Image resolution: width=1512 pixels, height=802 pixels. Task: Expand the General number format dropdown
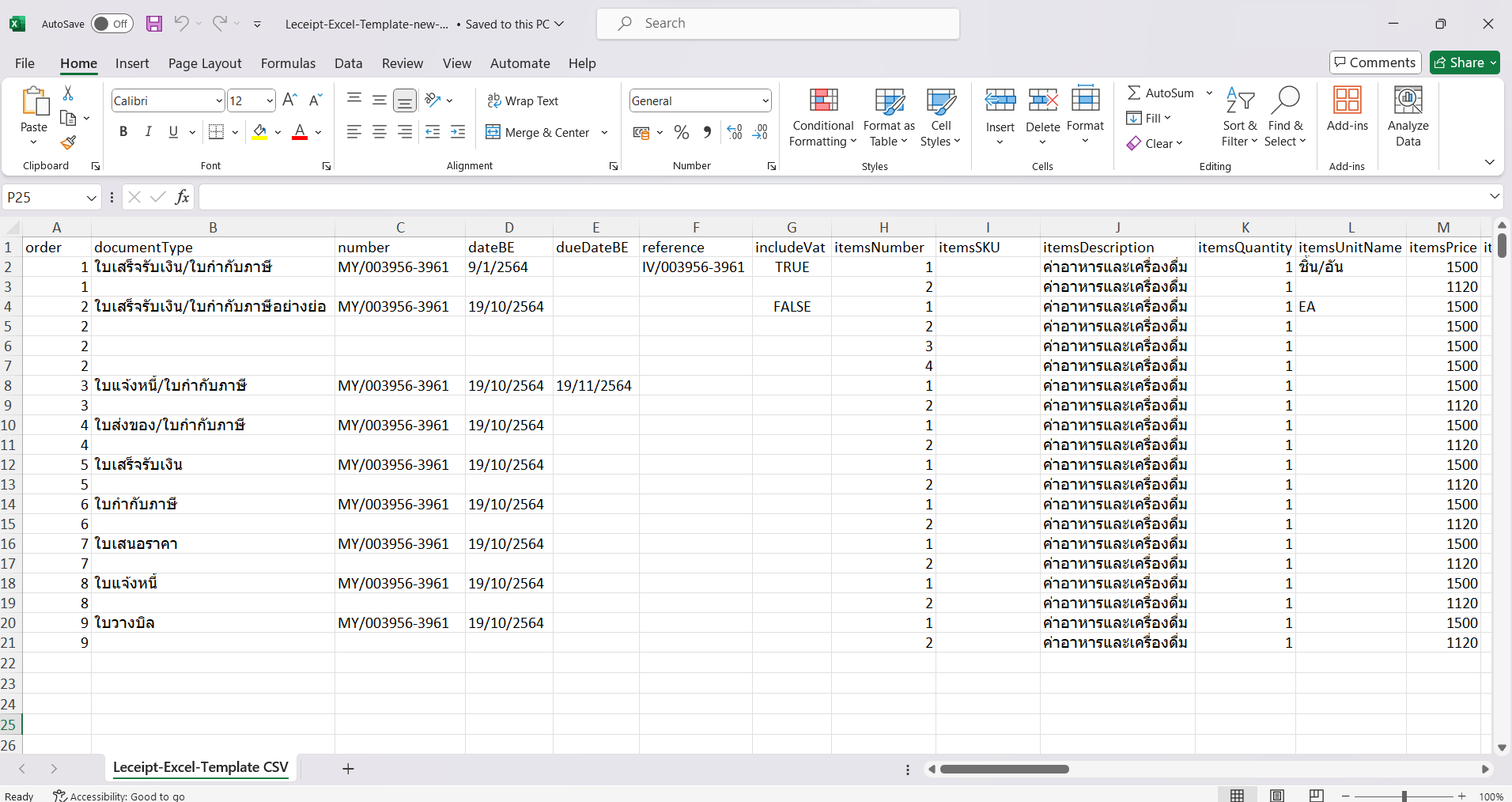click(765, 100)
